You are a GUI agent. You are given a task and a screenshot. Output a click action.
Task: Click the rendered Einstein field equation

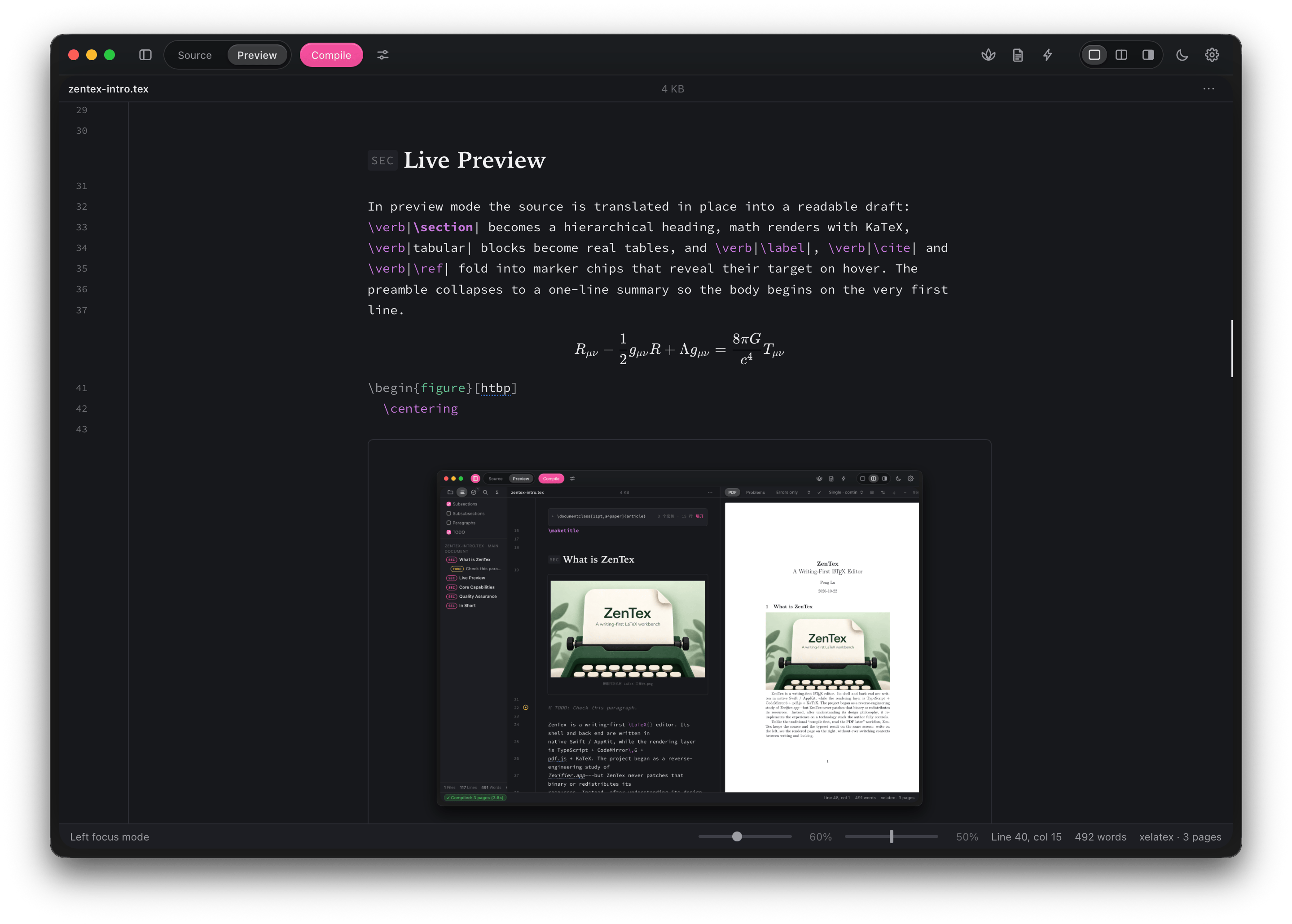pos(679,349)
